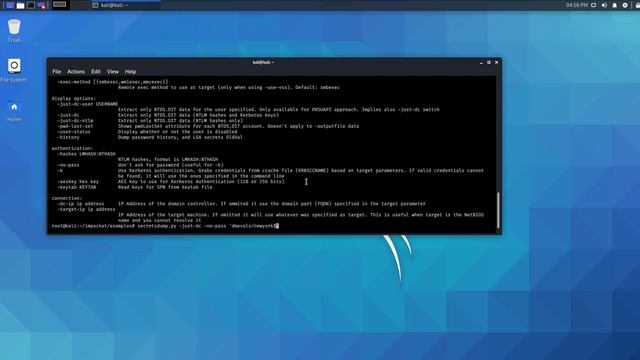Click the '-user-status' option text
The height and width of the screenshot is (360, 640).
coord(73,132)
